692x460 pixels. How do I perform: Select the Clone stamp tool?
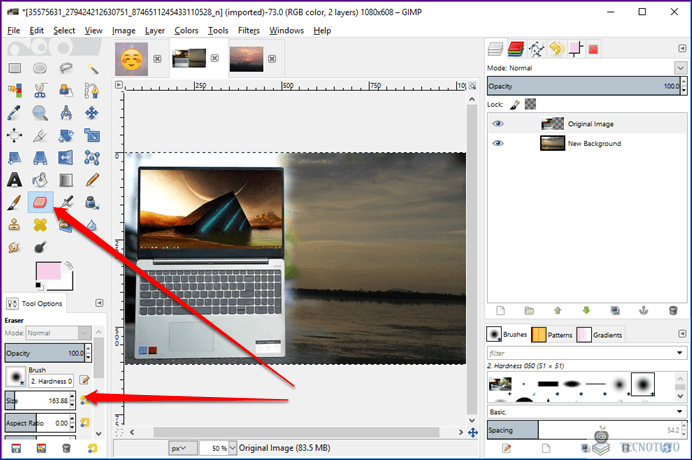(x=14, y=225)
